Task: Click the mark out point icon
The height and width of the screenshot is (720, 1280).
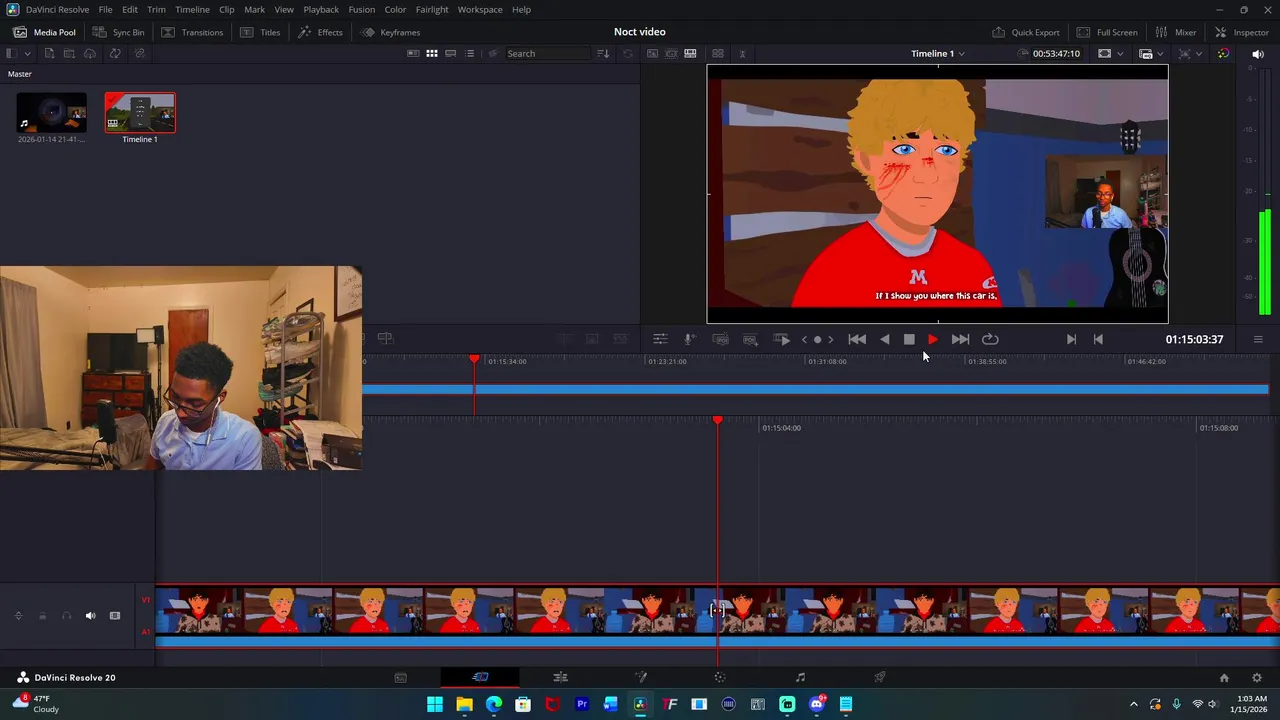Action: point(1098,339)
